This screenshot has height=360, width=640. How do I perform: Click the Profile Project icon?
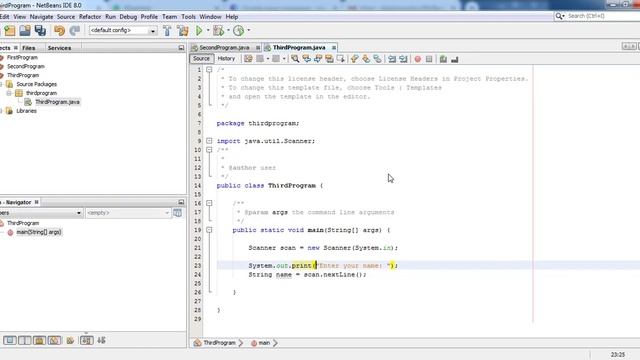click(239, 31)
